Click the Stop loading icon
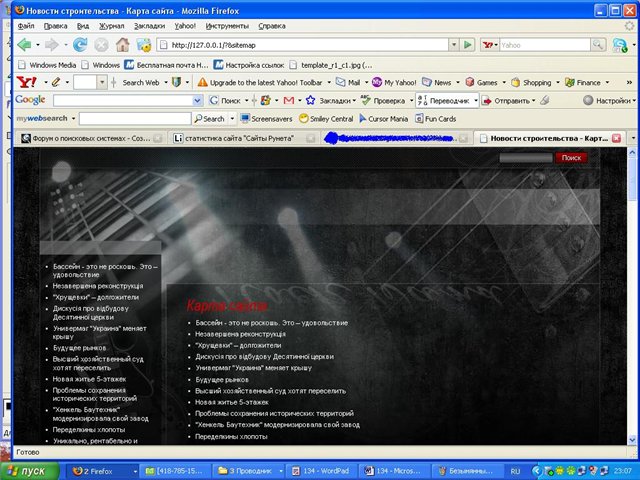 (101, 44)
